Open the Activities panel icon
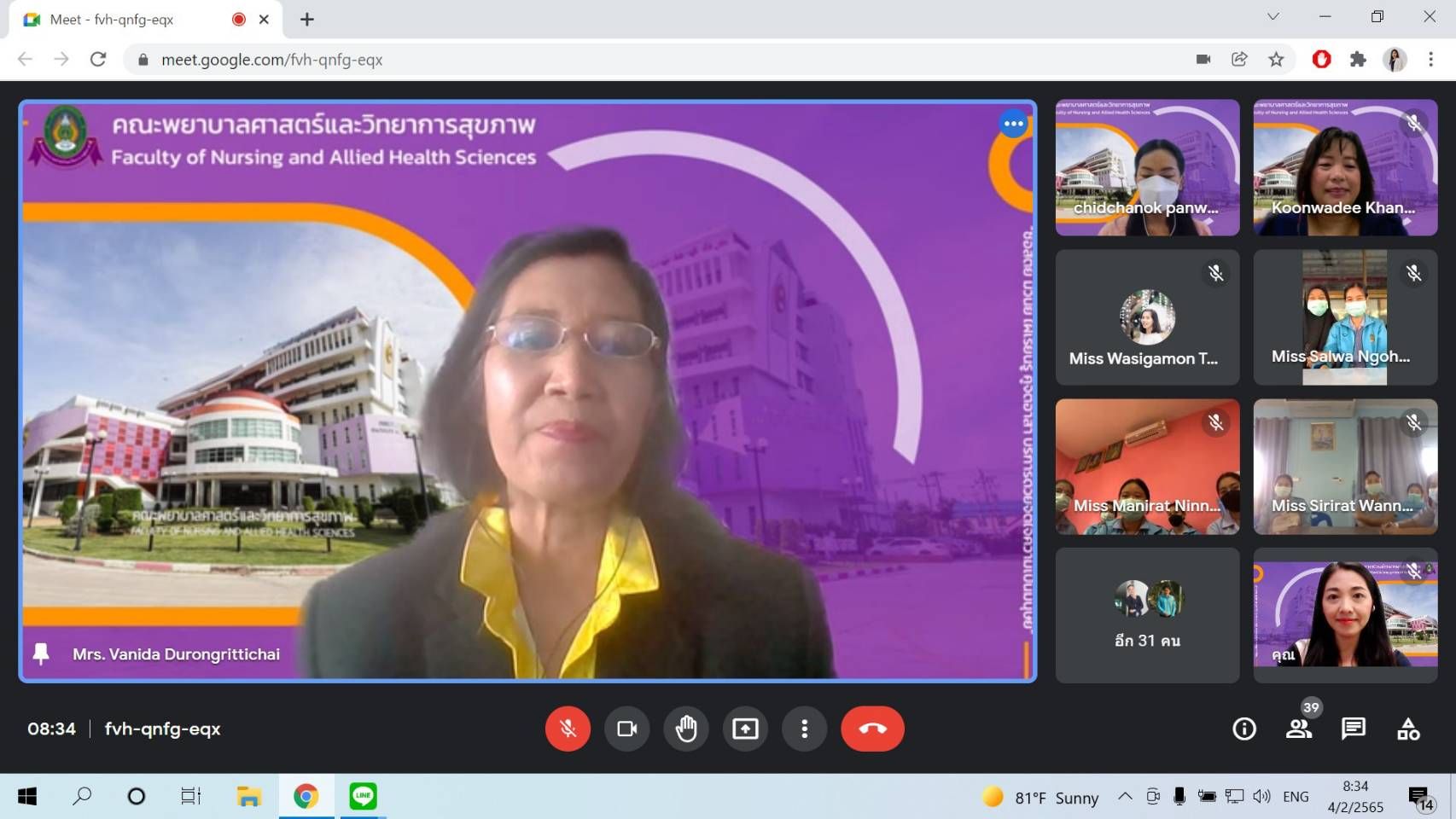Screen dimensions: 1456x819 click(x=1408, y=729)
